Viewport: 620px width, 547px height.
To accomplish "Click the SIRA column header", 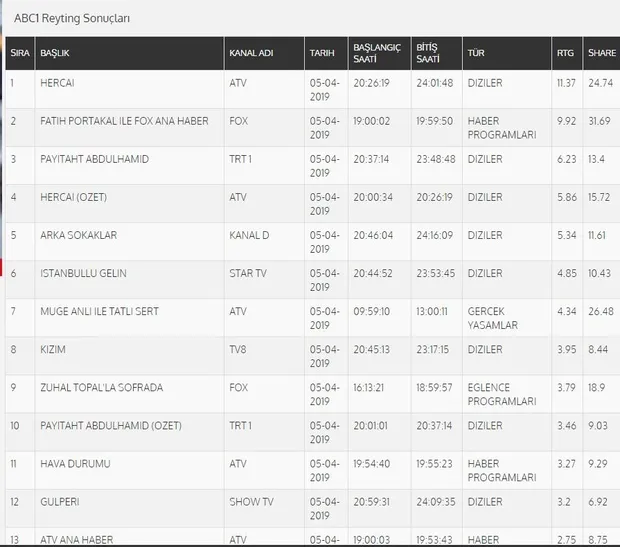I will (18, 51).
